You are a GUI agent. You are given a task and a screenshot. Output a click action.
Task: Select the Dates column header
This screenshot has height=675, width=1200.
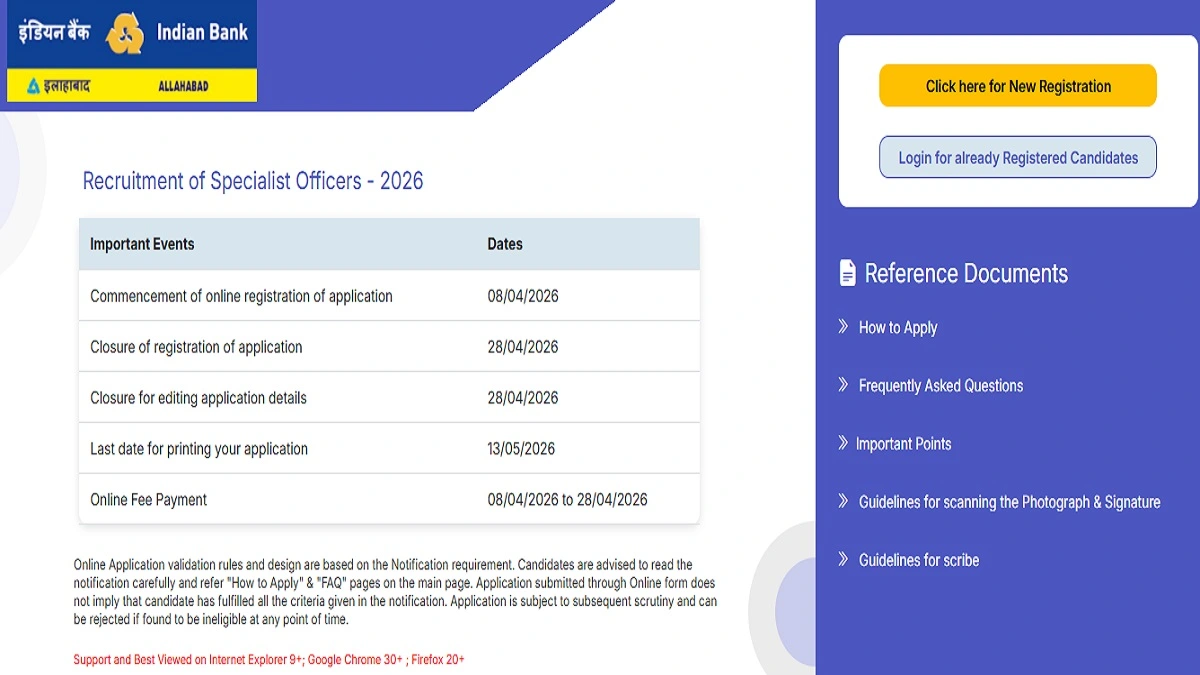[505, 243]
